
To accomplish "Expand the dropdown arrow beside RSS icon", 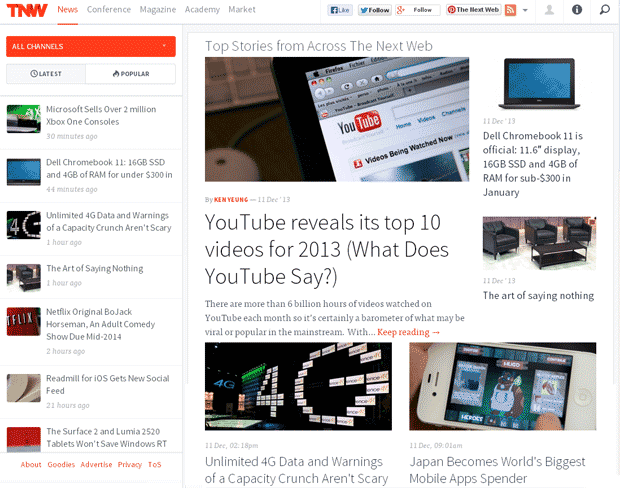I will 525,10.
